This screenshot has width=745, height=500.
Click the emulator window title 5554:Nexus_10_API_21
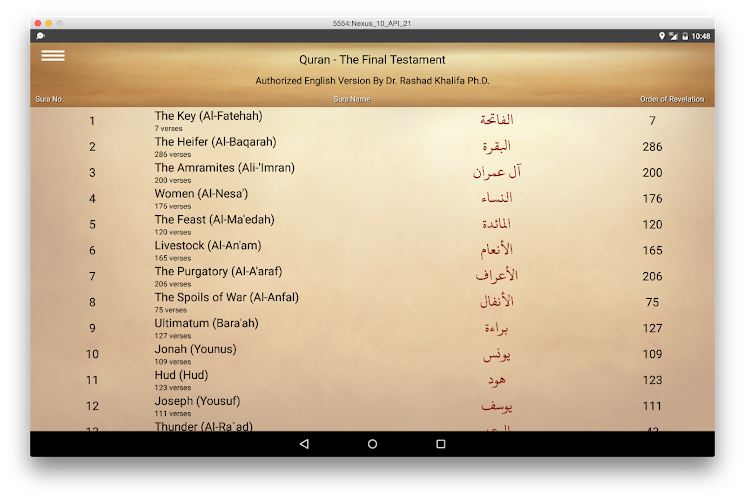[x=372, y=23]
